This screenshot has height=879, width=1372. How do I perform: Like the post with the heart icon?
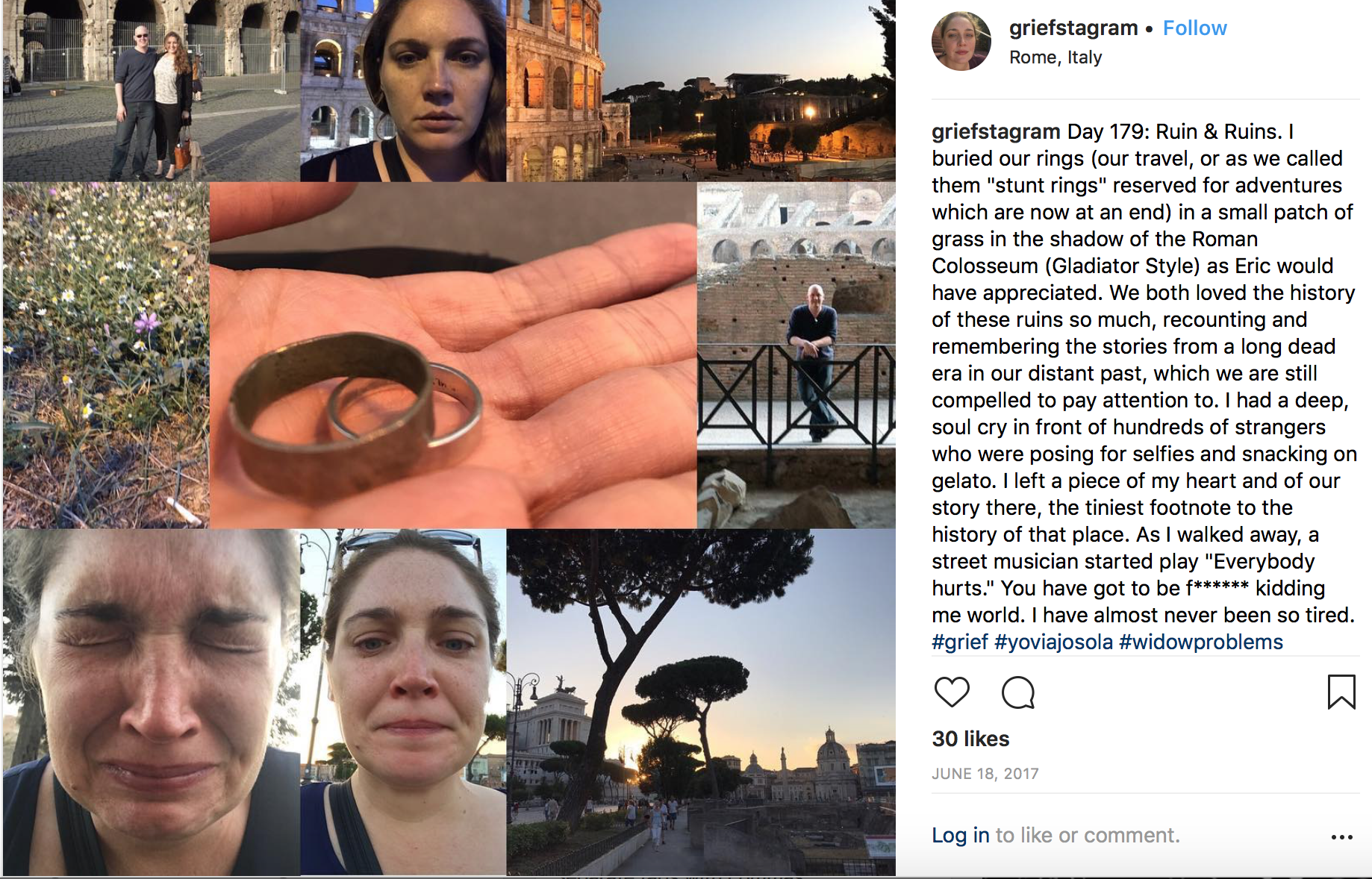[x=952, y=692]
